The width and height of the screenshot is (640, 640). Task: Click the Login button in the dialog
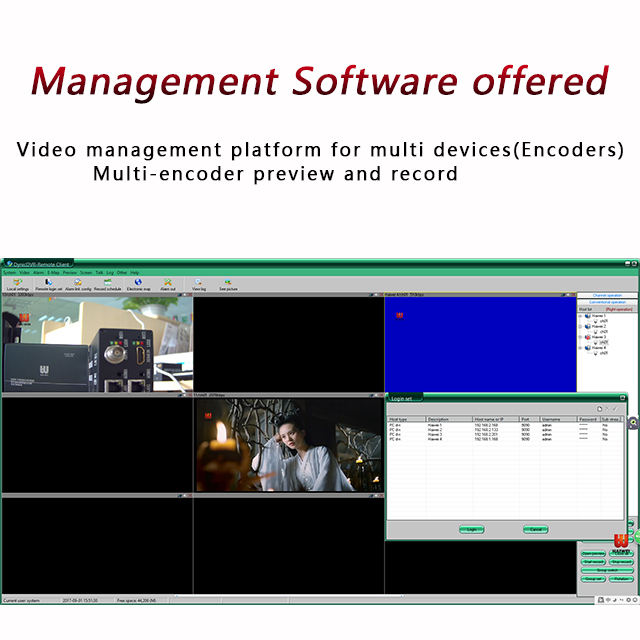click(x=472, y=529)
